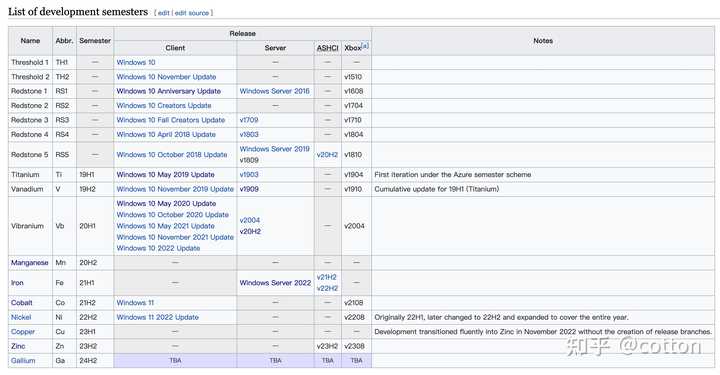Screen dimensions: 720x375
Task: Open the Zinc name link
Action: 18,346
